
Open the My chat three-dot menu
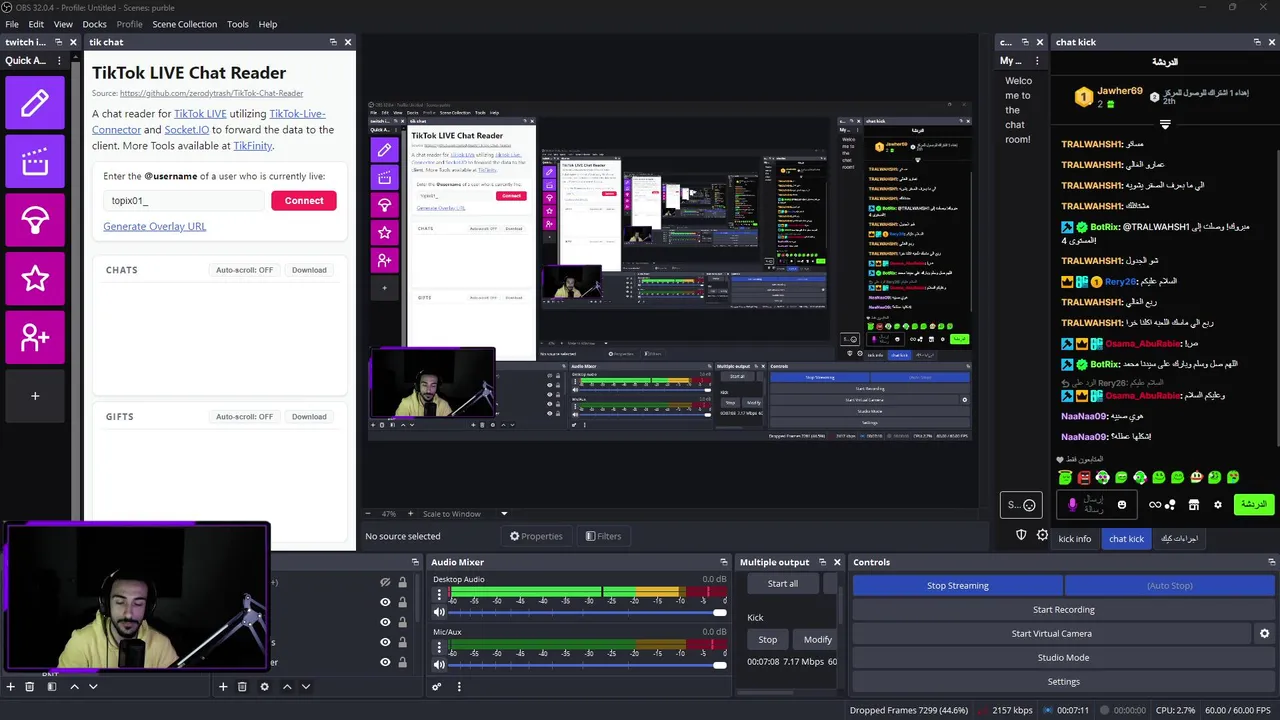[x=1037, y=60]
